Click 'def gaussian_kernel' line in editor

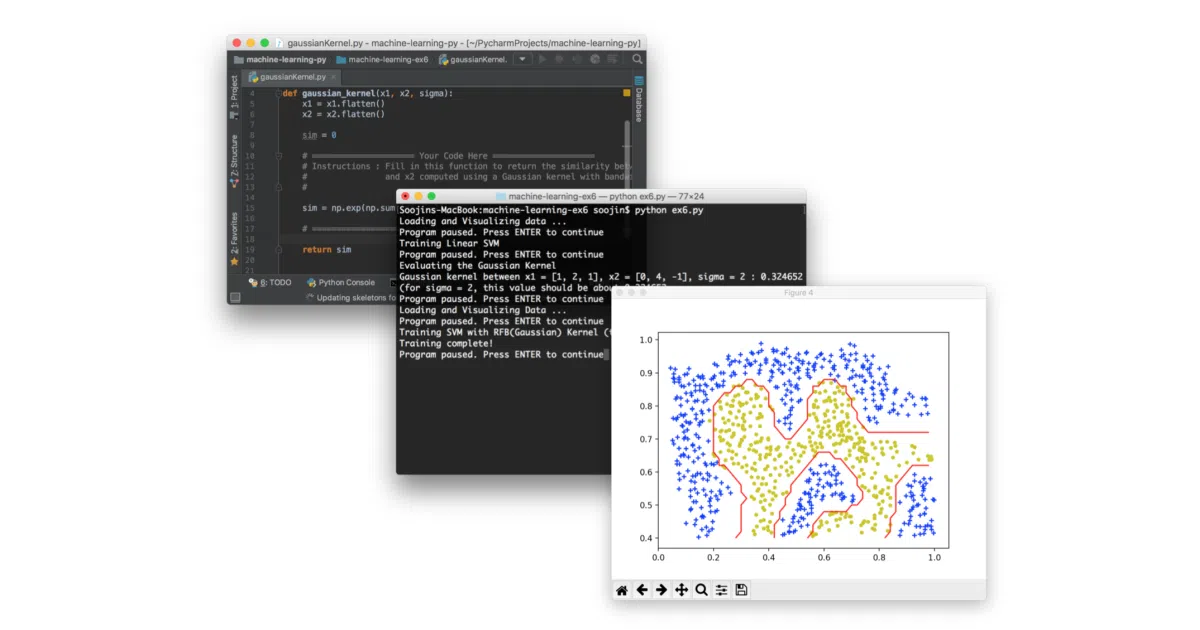point(367,93)
